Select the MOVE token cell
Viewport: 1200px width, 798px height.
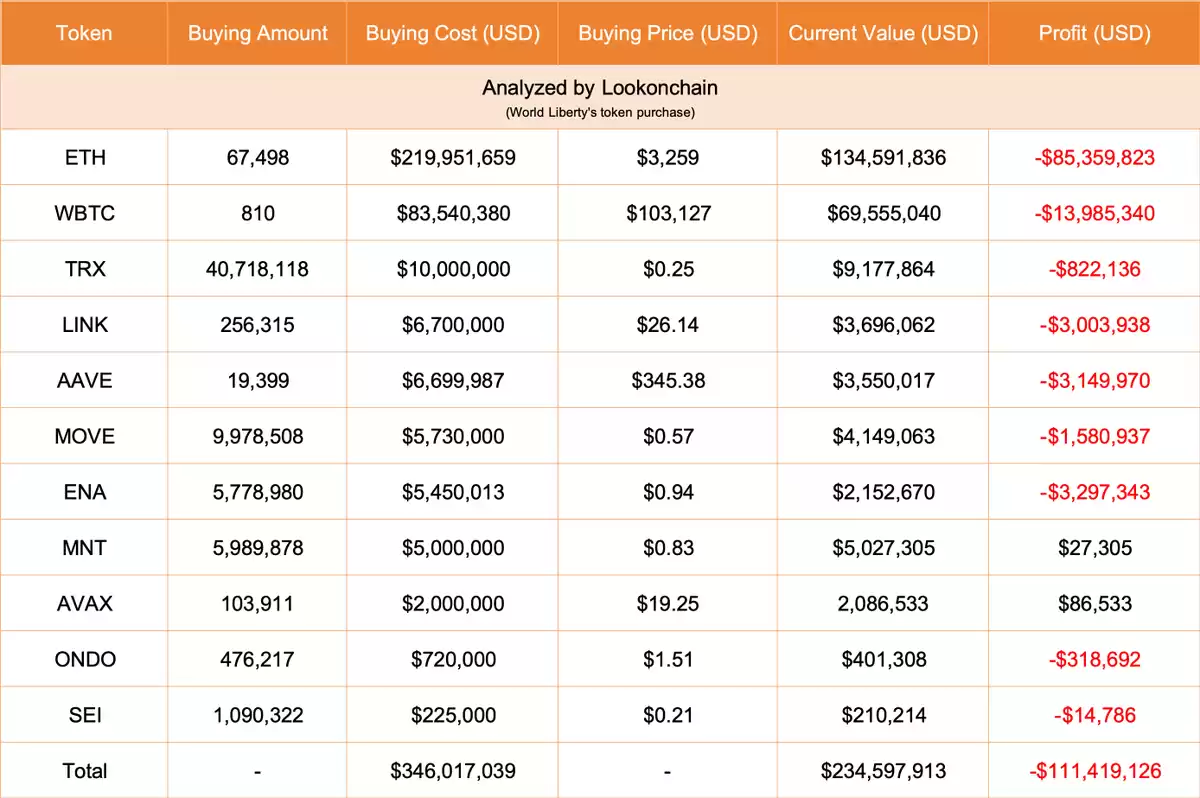84,436
